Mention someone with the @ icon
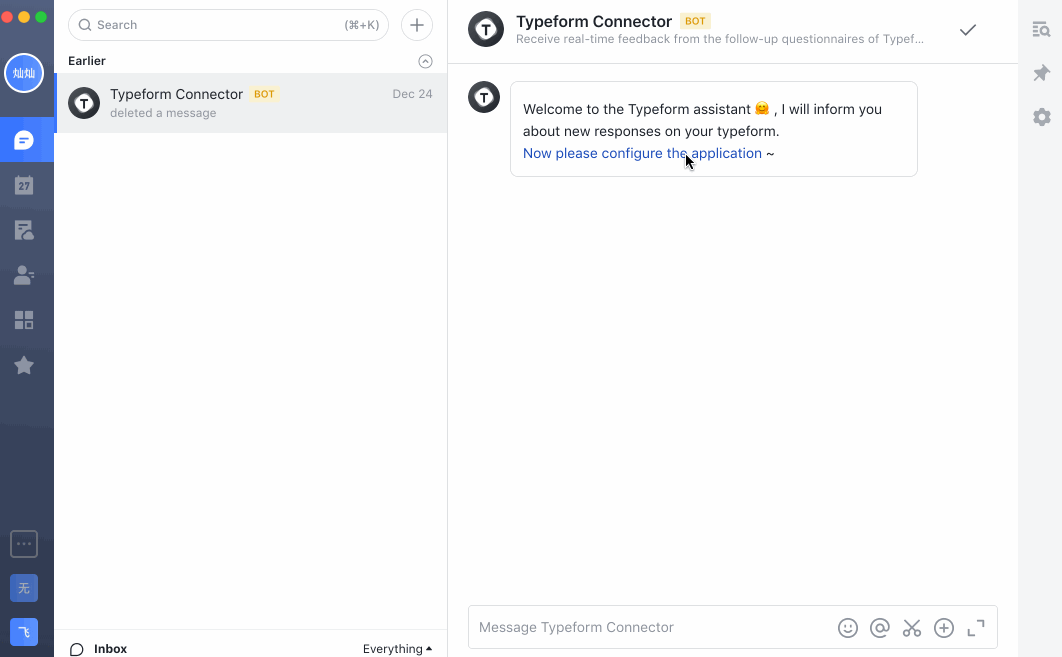 pyautogui.click(x=879, y=628)
